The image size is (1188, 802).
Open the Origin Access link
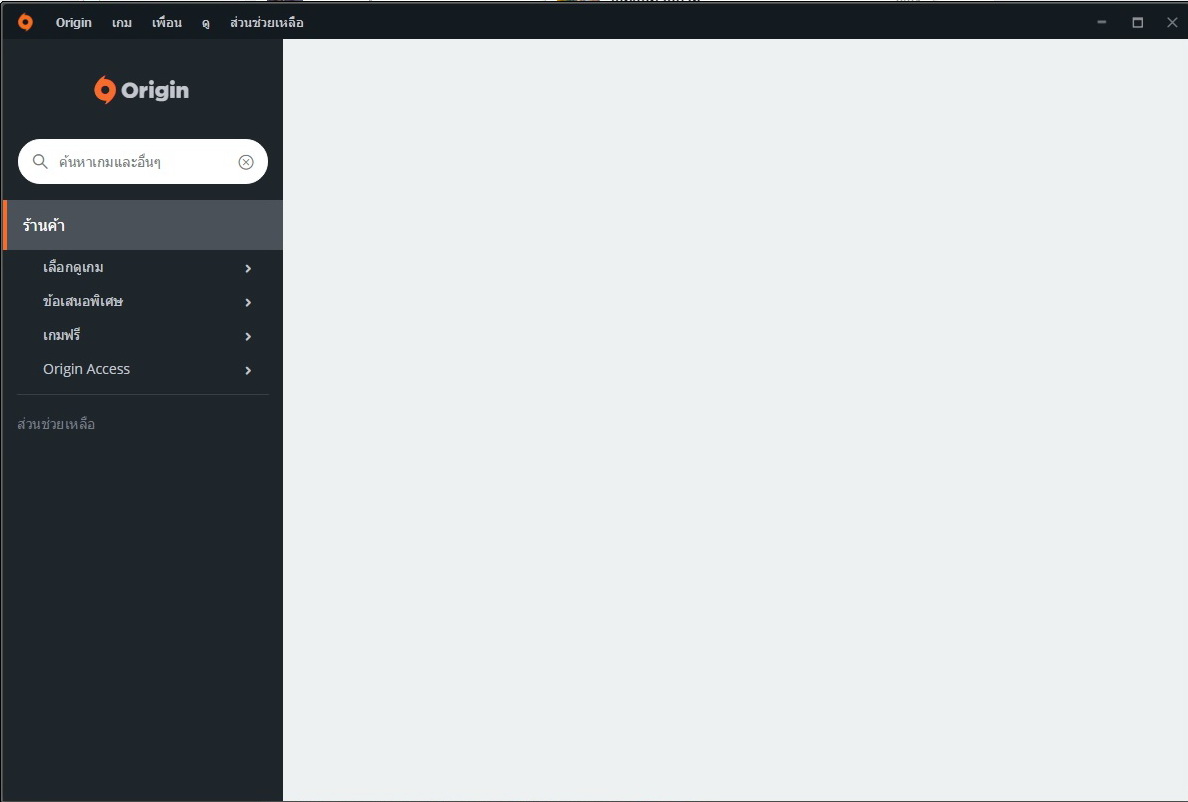(x=86, y=369)
